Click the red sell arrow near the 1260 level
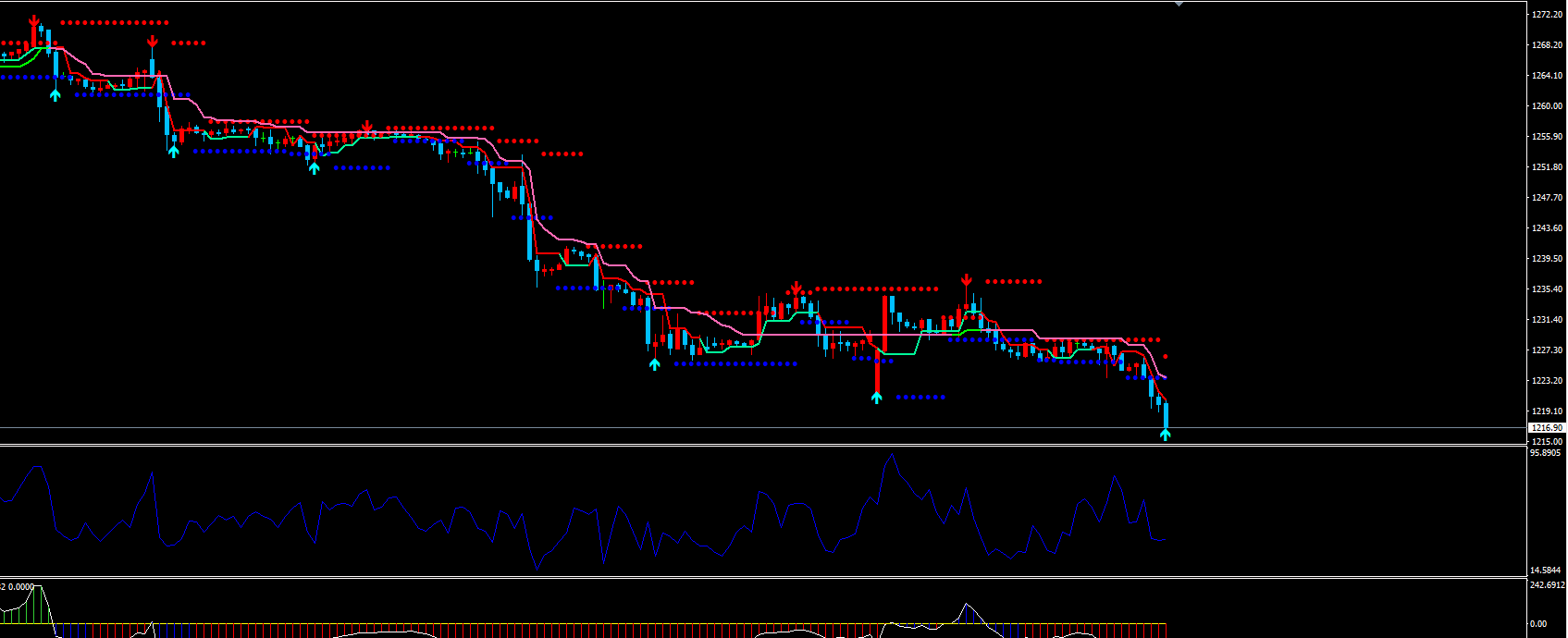The image size is (1568, 638). [x=367, y=126]
